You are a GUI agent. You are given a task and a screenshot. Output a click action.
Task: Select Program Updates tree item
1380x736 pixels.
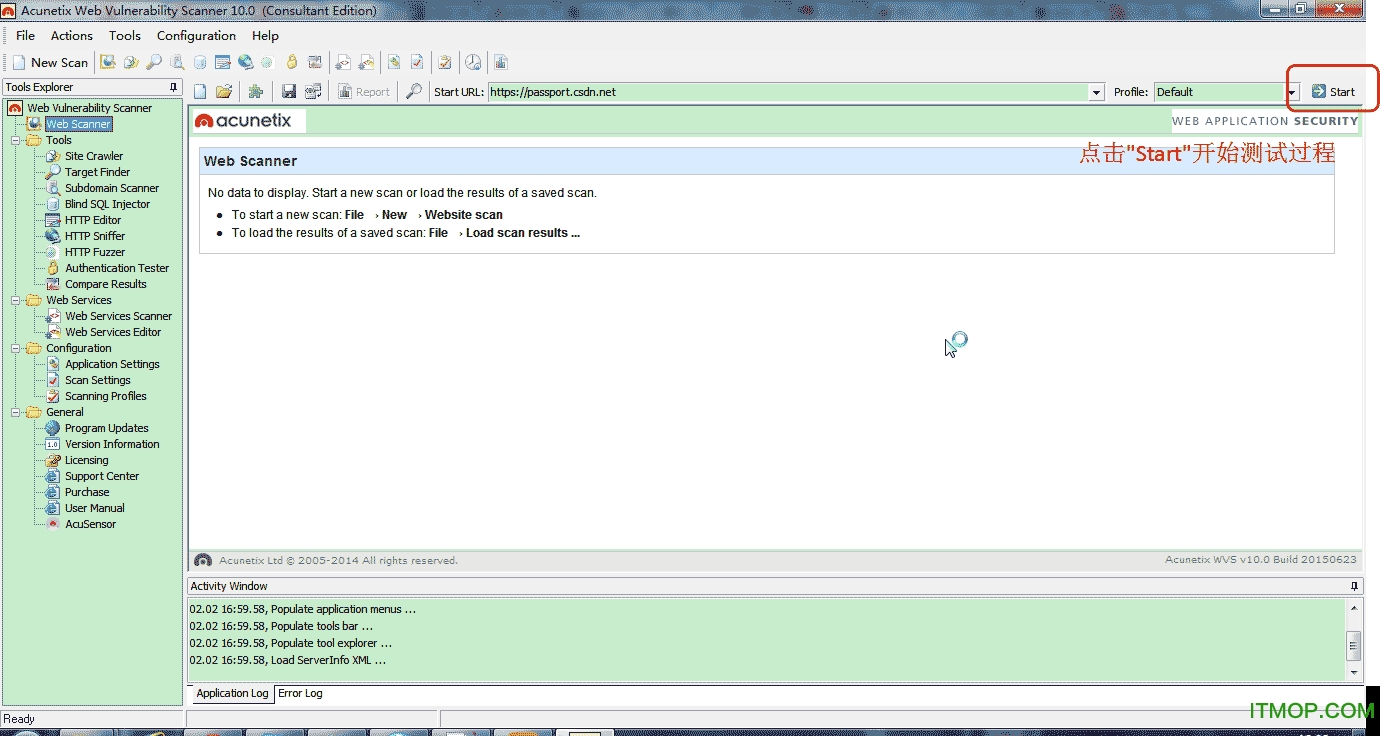(106, 428)
